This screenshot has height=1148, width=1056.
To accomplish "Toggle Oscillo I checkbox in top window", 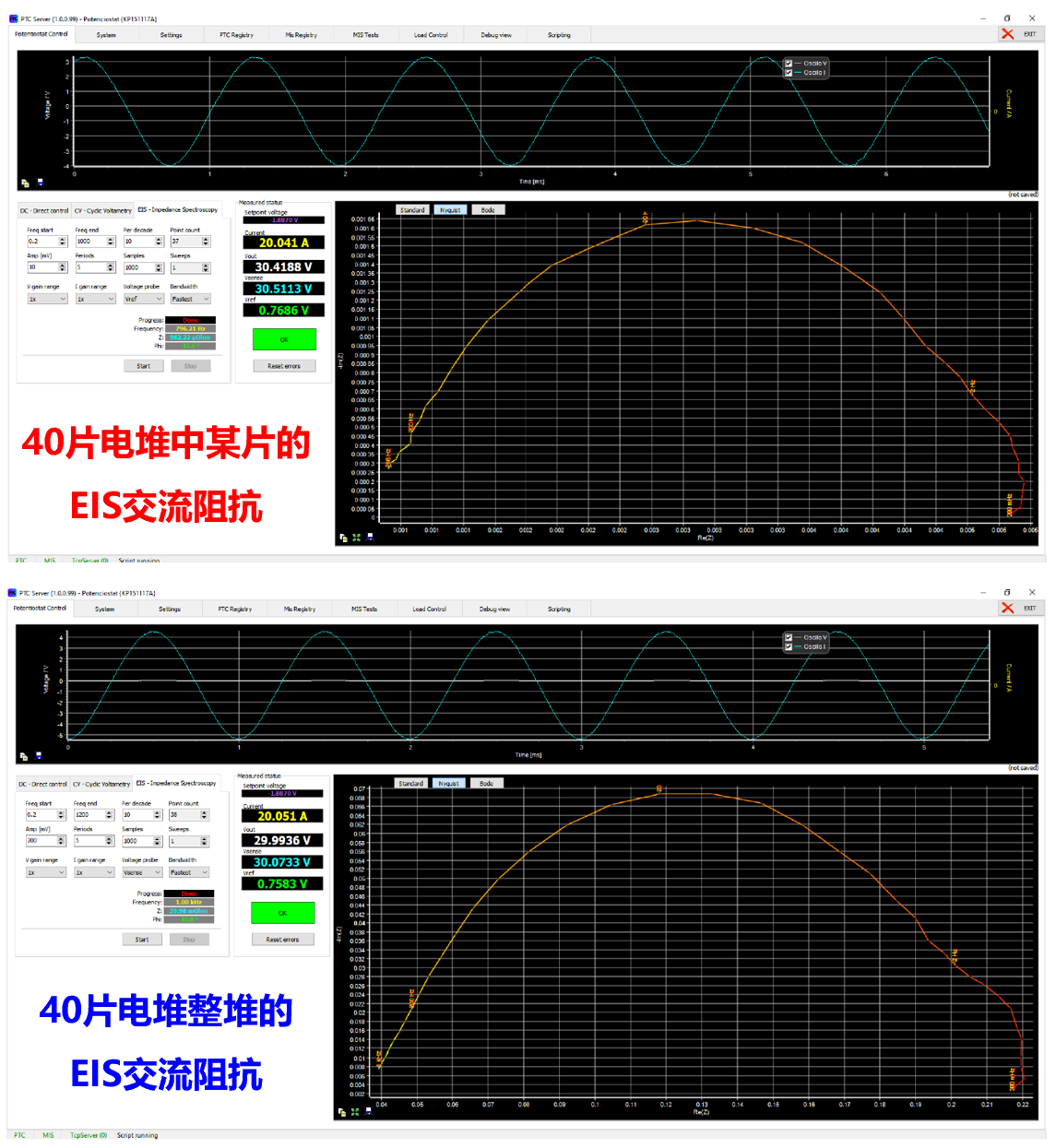I will point(789,72).
